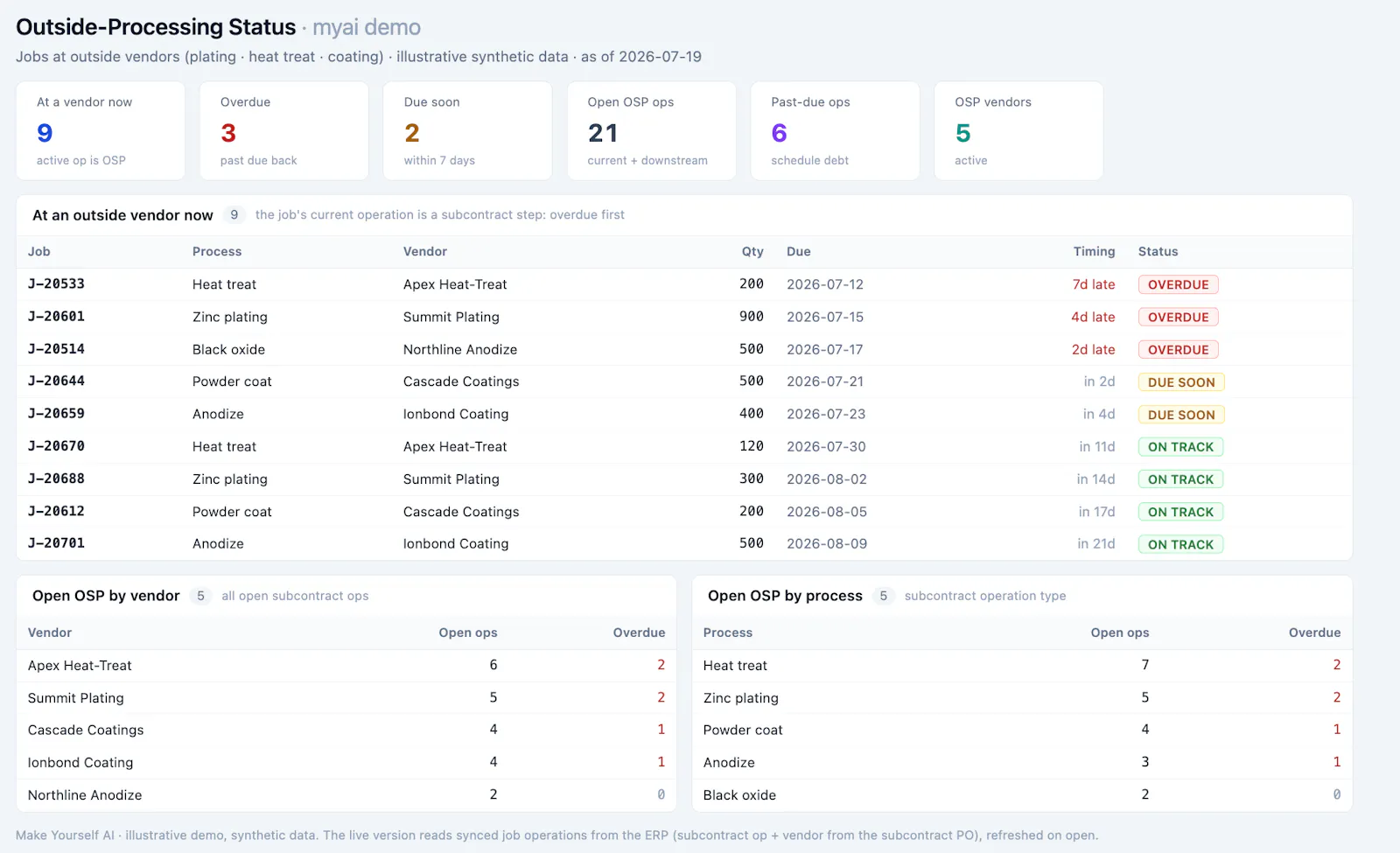Click quantity 120 for J-20670
The width and height of the screenshot is (1400, 853).
[752, 446]
